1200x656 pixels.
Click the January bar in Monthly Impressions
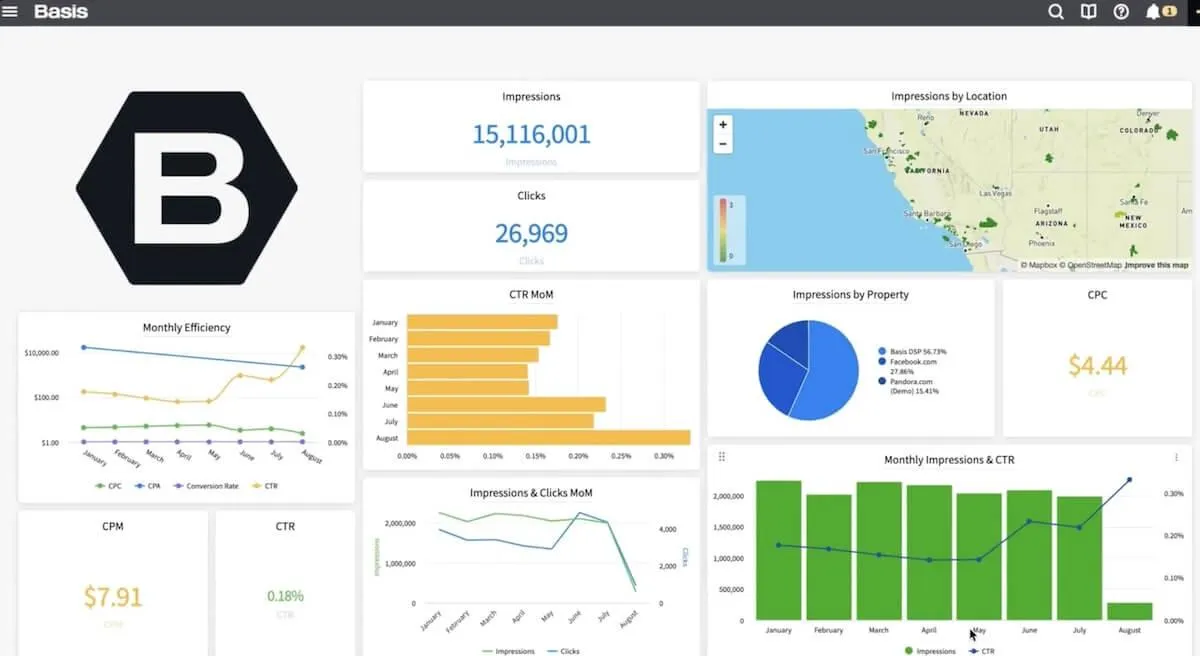click(x=778, y=551)
